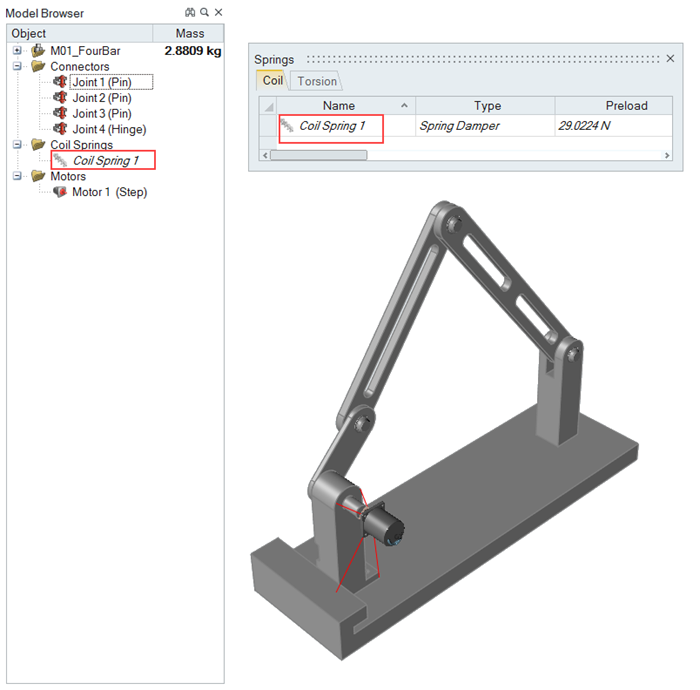The width and height of the screenshot is (700, 690).
Task: Select the Coil tab
Action: tap(272, 81)
